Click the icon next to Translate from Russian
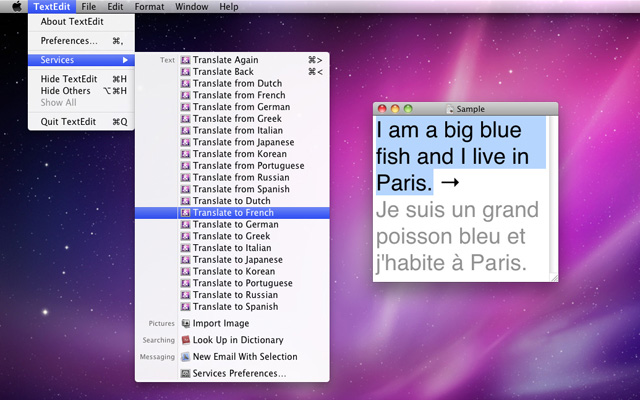Screen dimensions: 640x400 click(185, 178)
